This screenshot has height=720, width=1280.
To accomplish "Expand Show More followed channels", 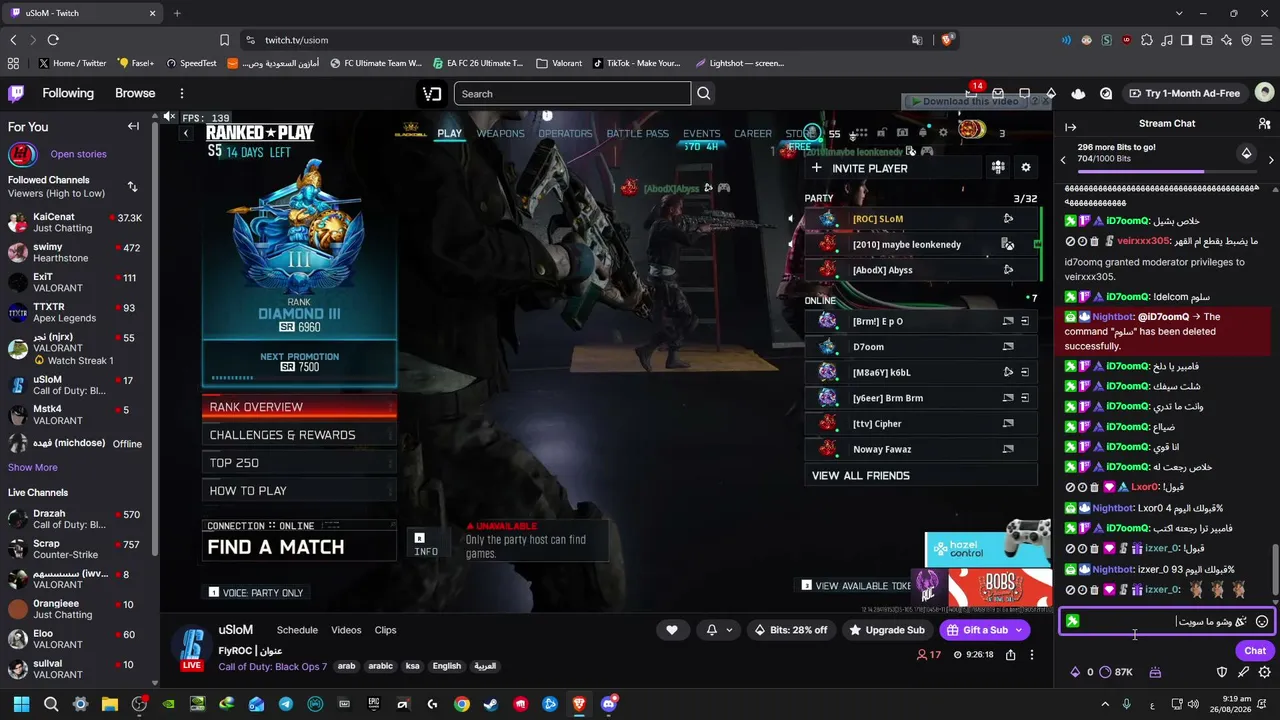I will [x=33, y=467].
